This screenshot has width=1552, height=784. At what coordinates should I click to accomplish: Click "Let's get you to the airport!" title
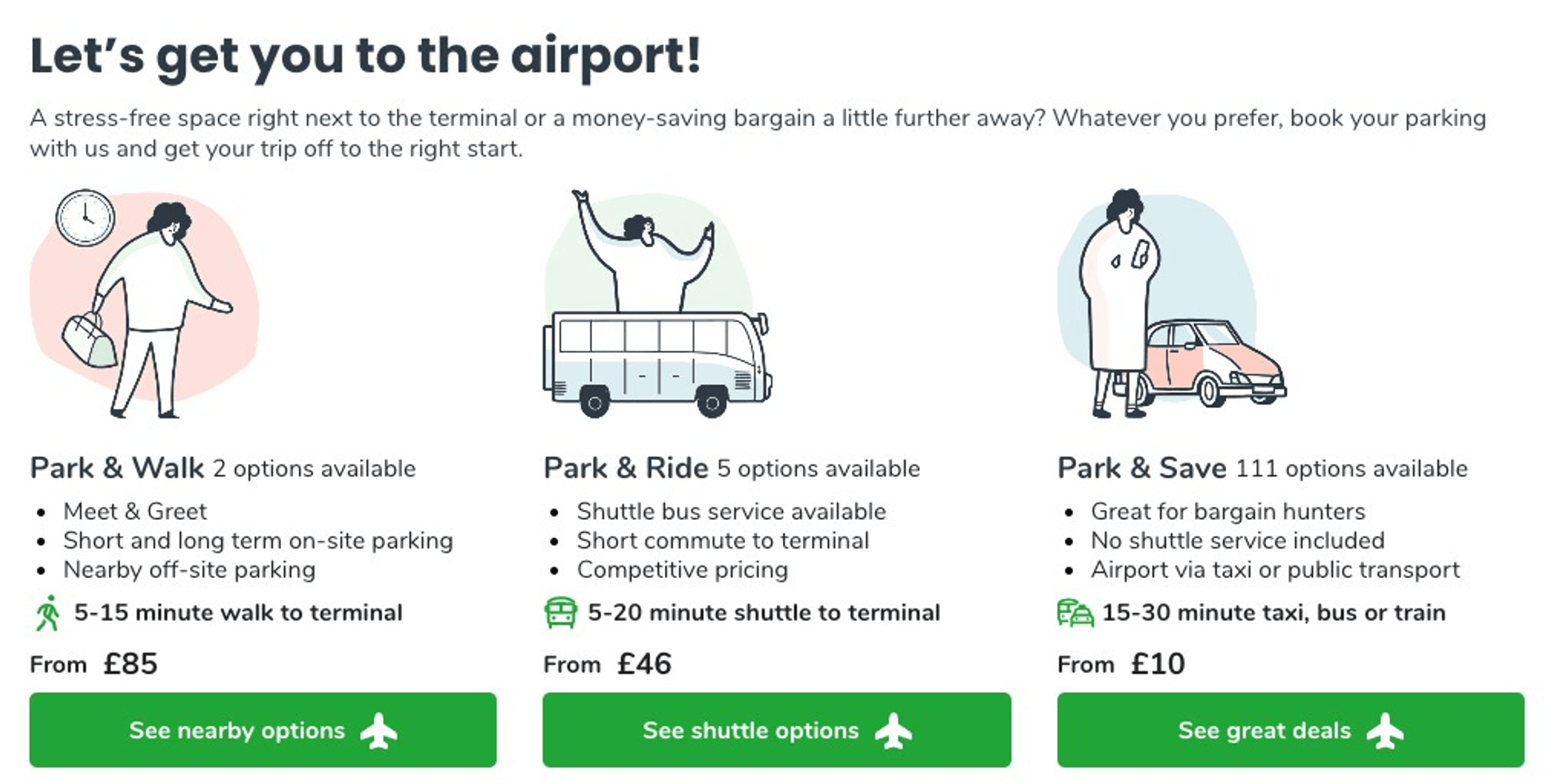pos(365,56)
